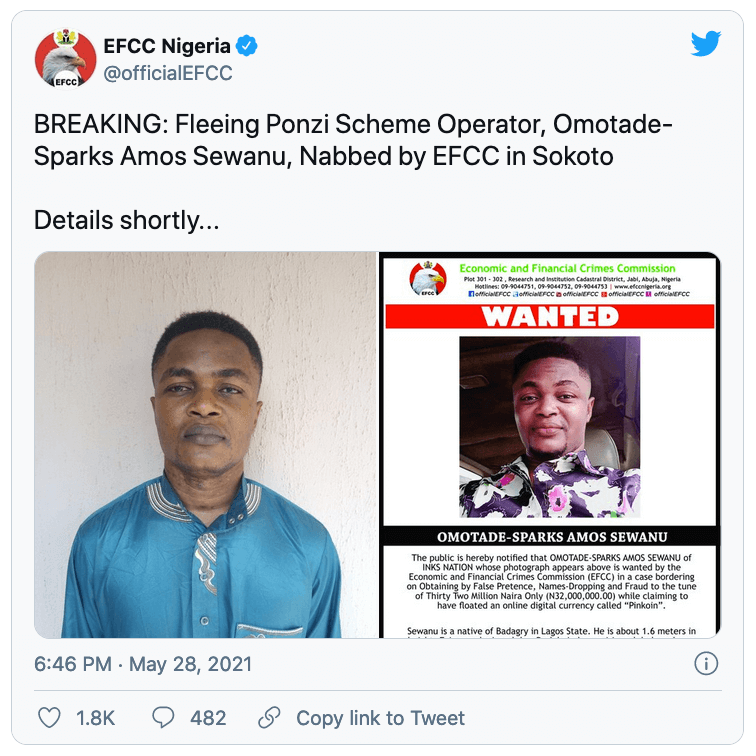756x756 pixels.
Task: Open the 6:46 PM · May 28, 2021 timestamp
Action: click(x=143, y=664)
